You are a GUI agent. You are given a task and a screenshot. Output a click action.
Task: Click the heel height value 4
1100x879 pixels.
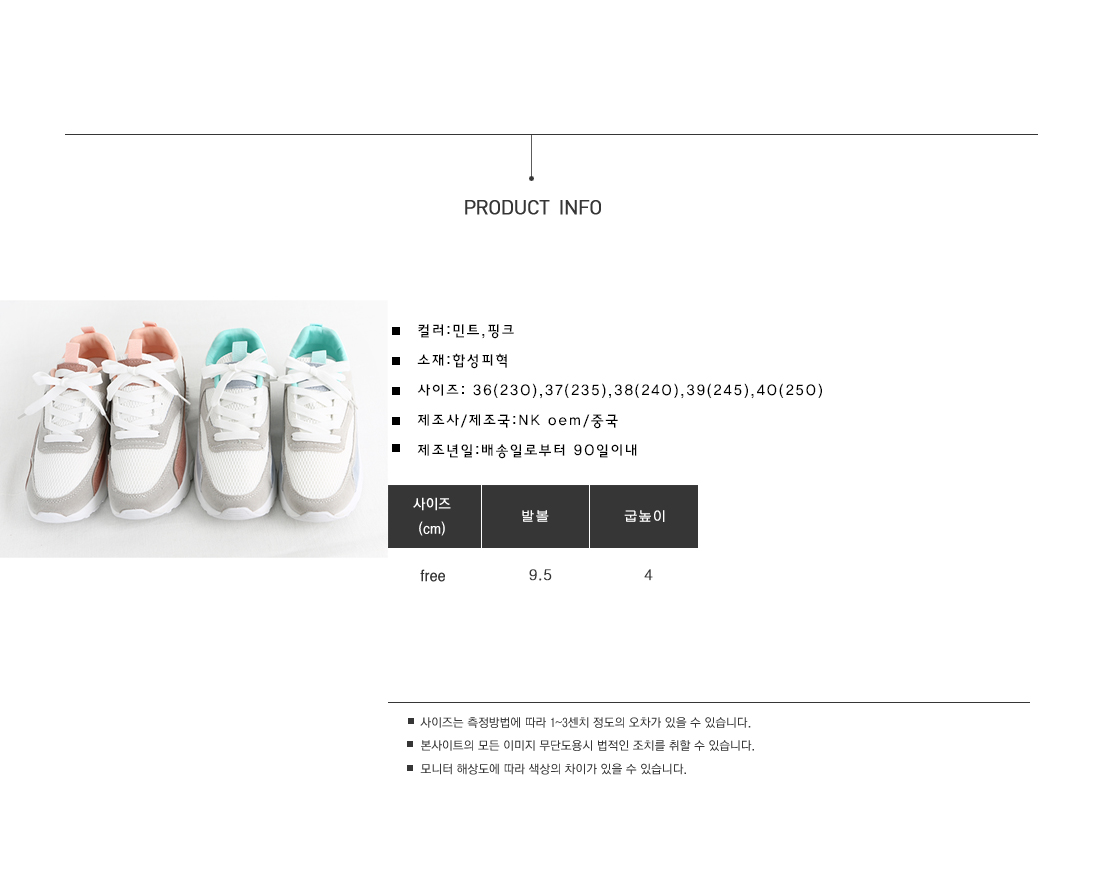648,575
